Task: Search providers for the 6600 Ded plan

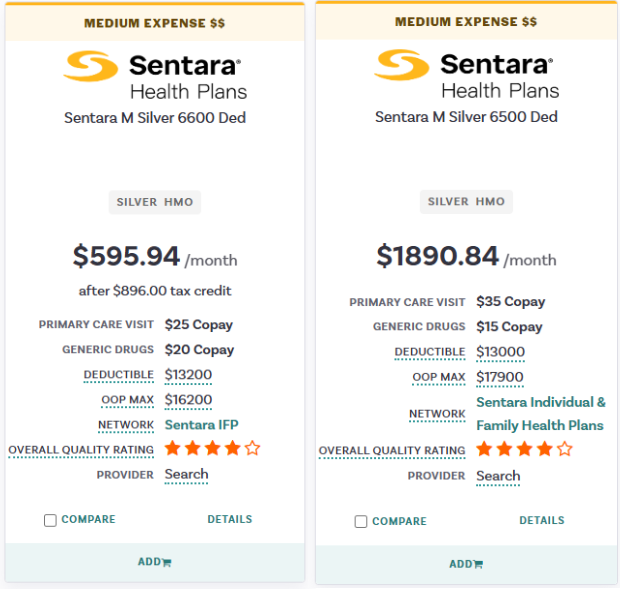Action: 187,475
